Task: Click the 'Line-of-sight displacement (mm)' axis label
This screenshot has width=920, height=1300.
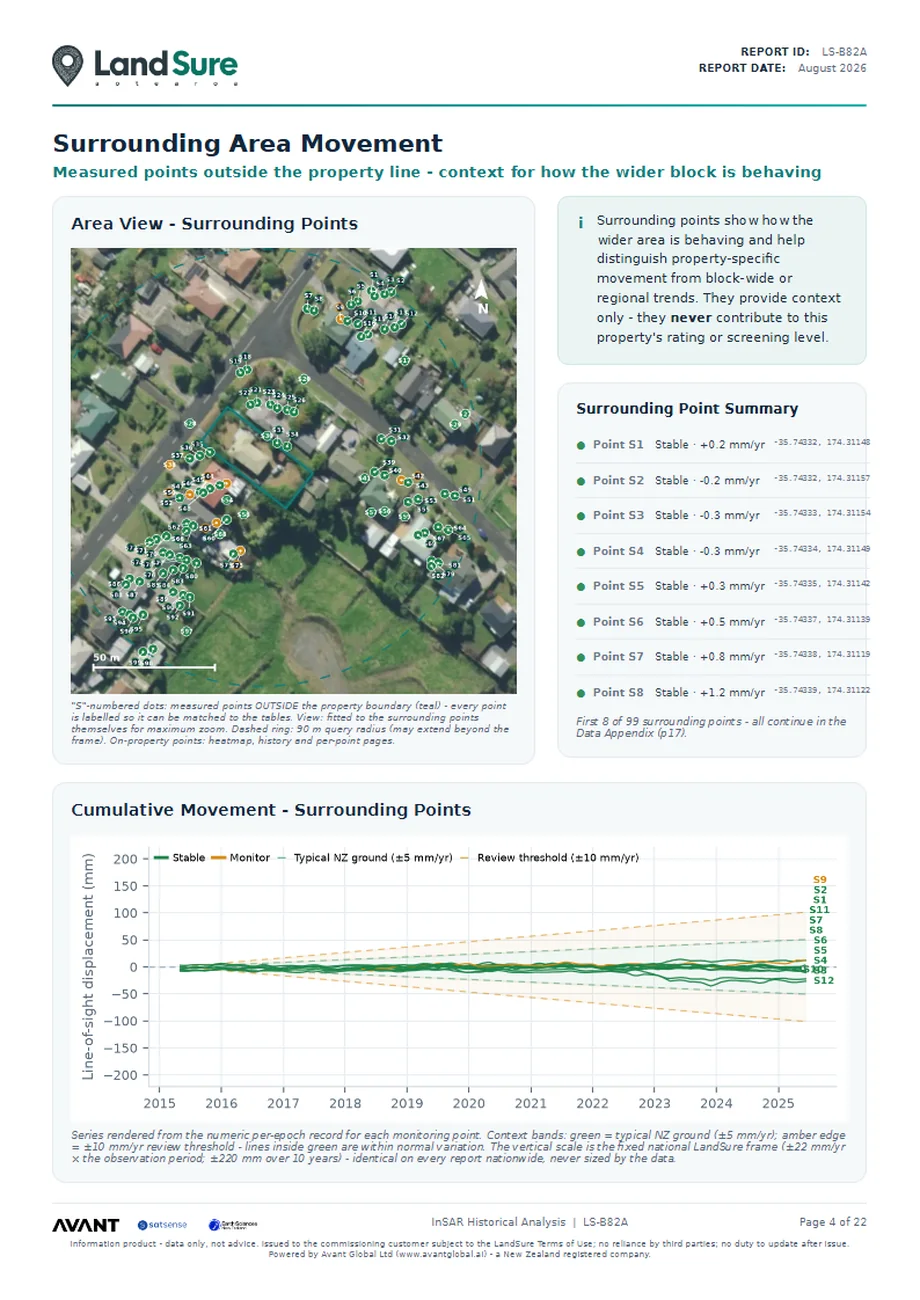Action: (88, 967)
